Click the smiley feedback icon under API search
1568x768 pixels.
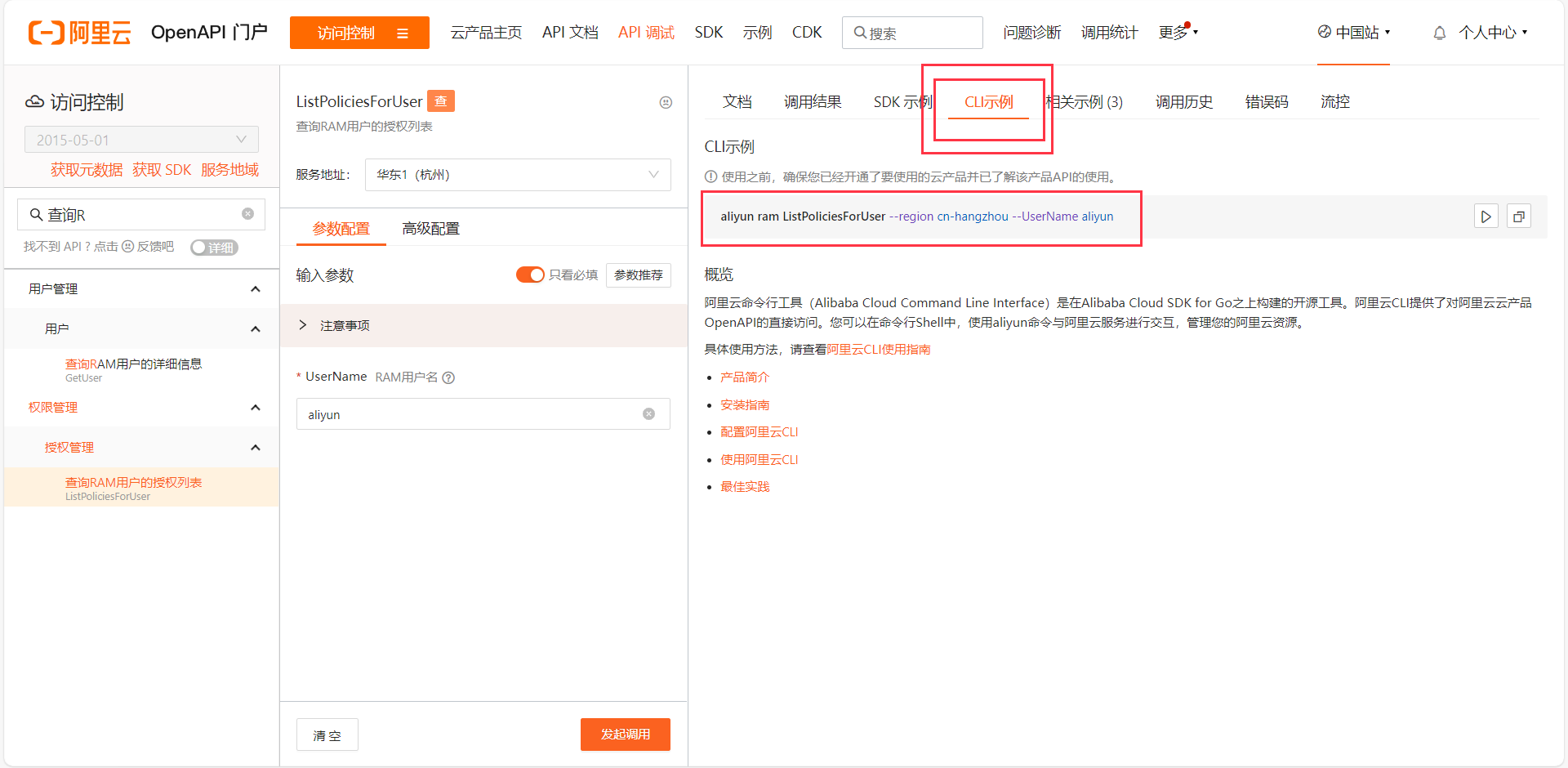[127, 247]
